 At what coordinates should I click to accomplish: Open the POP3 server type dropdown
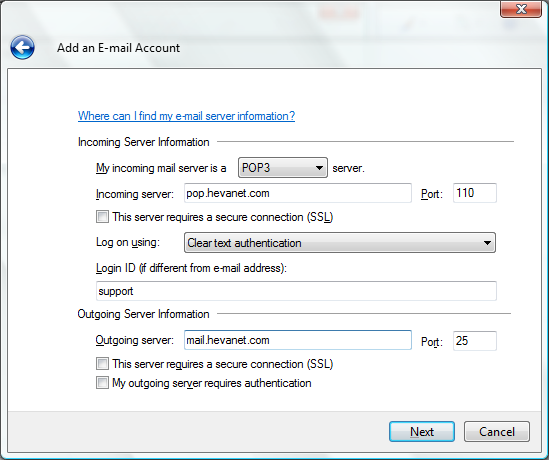(x=283, y=168)
